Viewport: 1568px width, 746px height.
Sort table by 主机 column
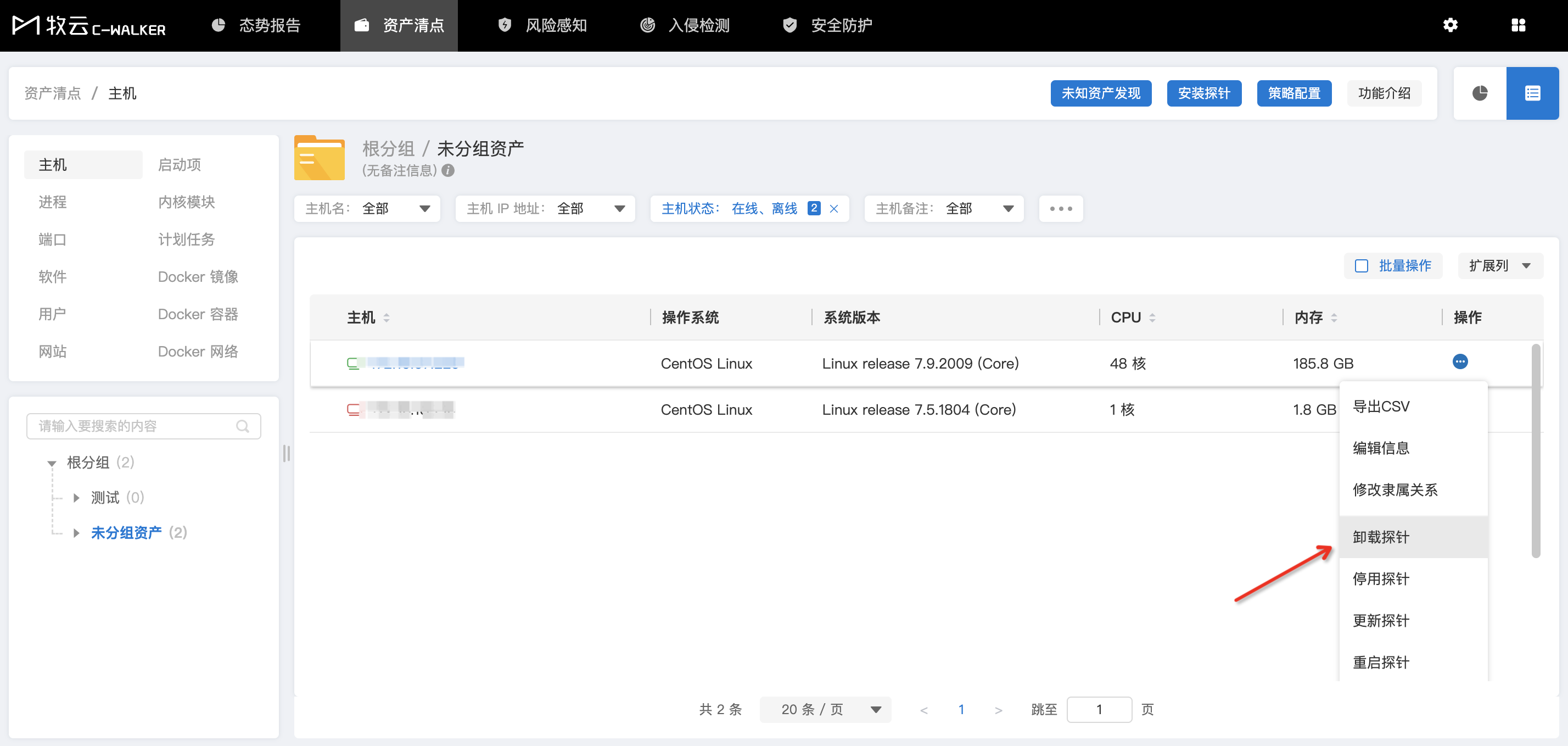pyautogui.click(x=387, y=318)
